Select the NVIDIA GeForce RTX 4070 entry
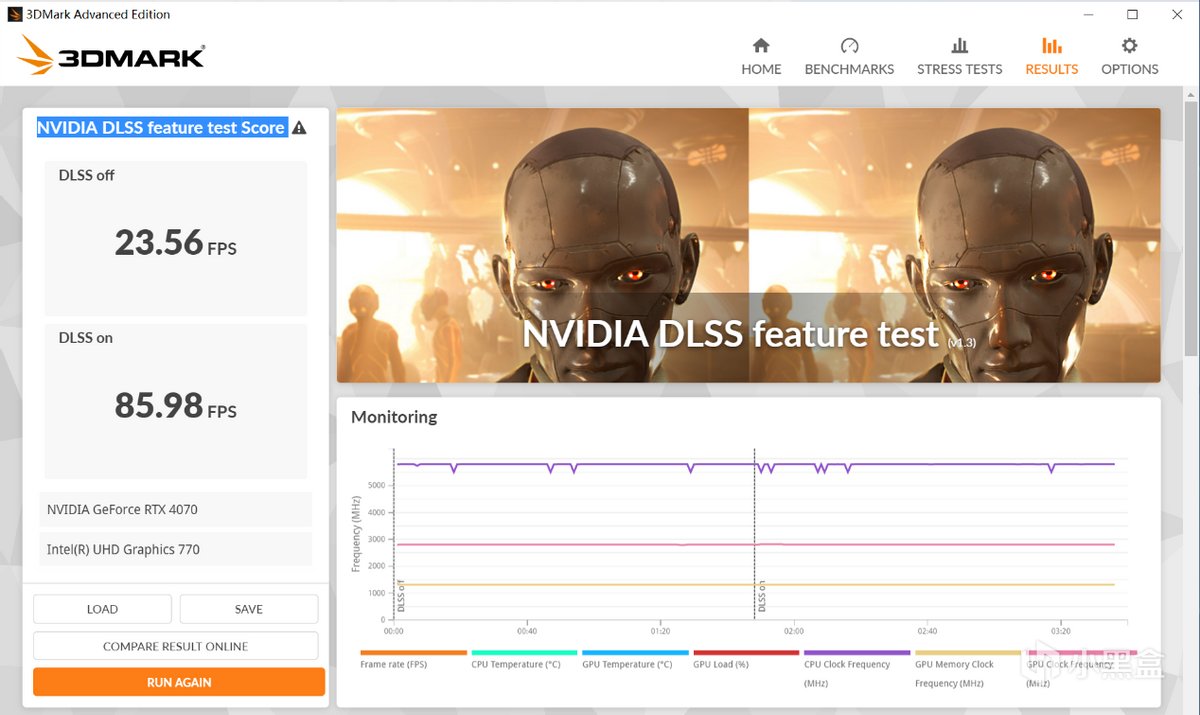 point(176,509)
